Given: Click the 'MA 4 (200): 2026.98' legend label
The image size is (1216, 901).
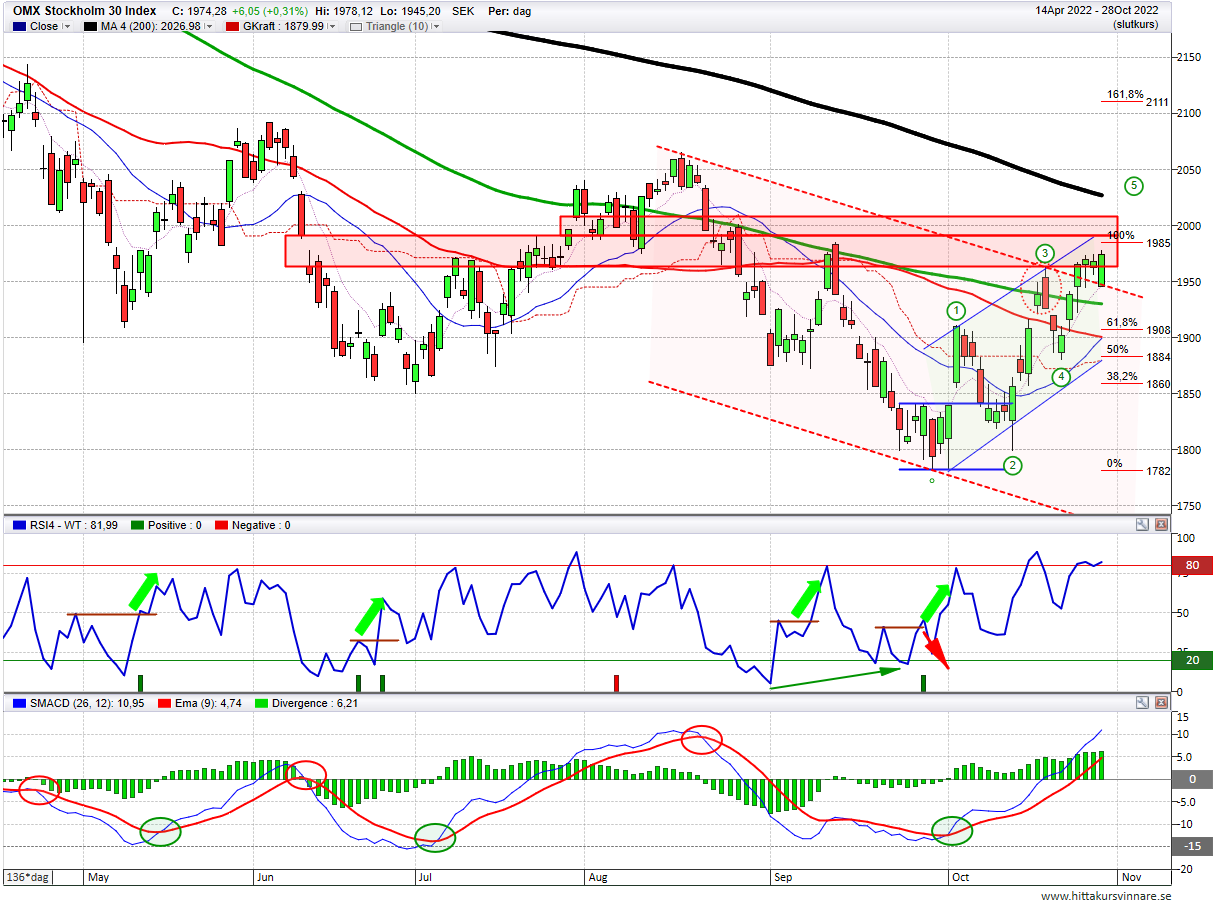Looking at the screenshot, I should coord(152,27).
